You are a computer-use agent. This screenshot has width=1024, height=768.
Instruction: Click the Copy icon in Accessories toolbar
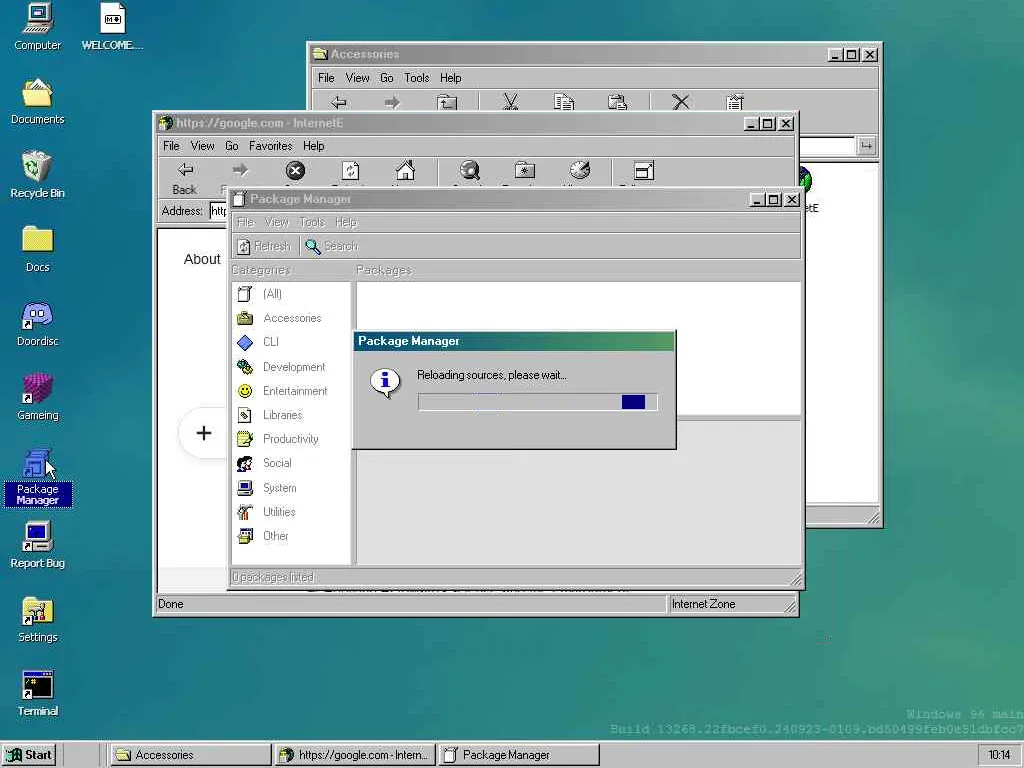pyautogui.click(x=564, y=102)
